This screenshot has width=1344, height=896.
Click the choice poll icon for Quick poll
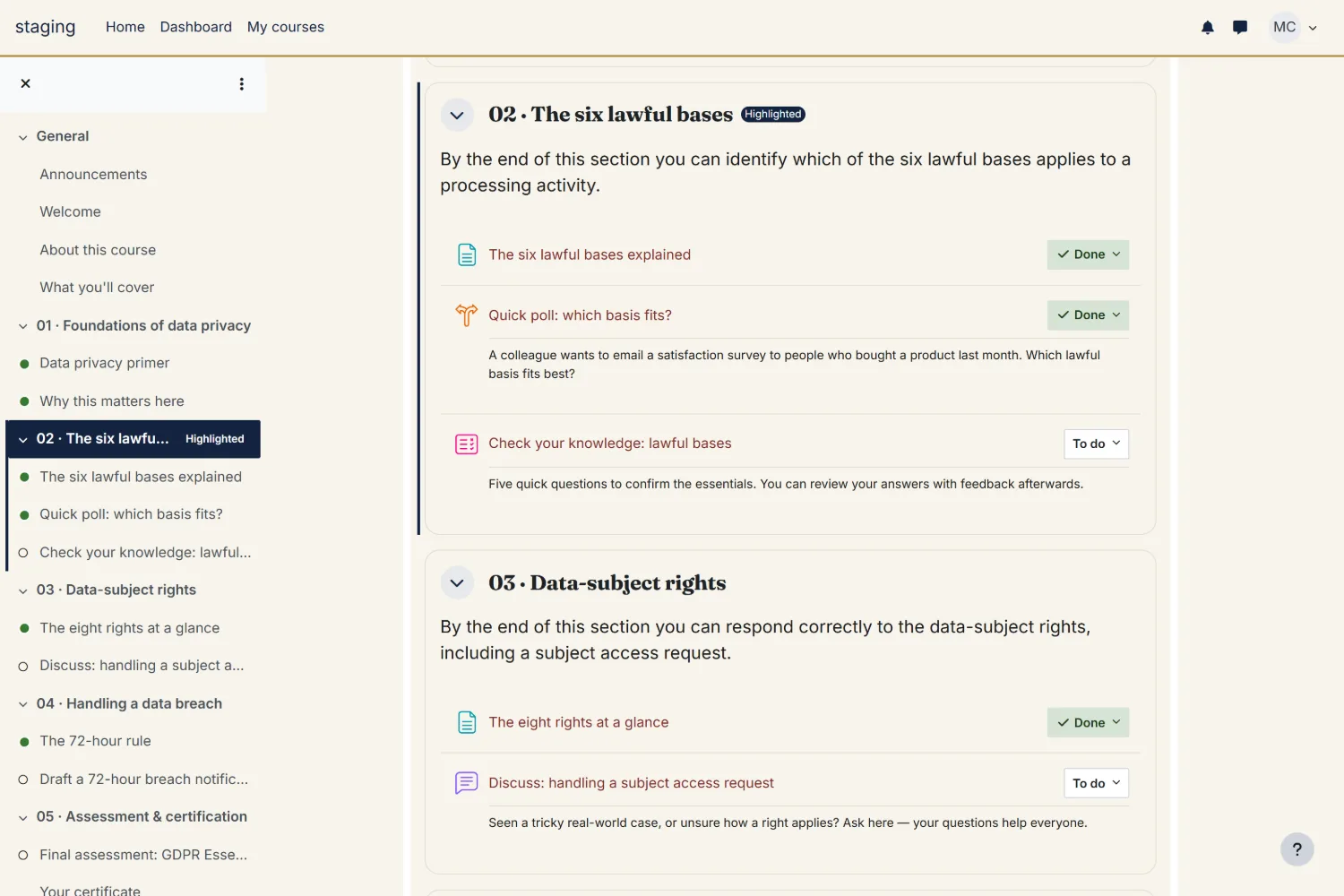click(x=467, y=315)
